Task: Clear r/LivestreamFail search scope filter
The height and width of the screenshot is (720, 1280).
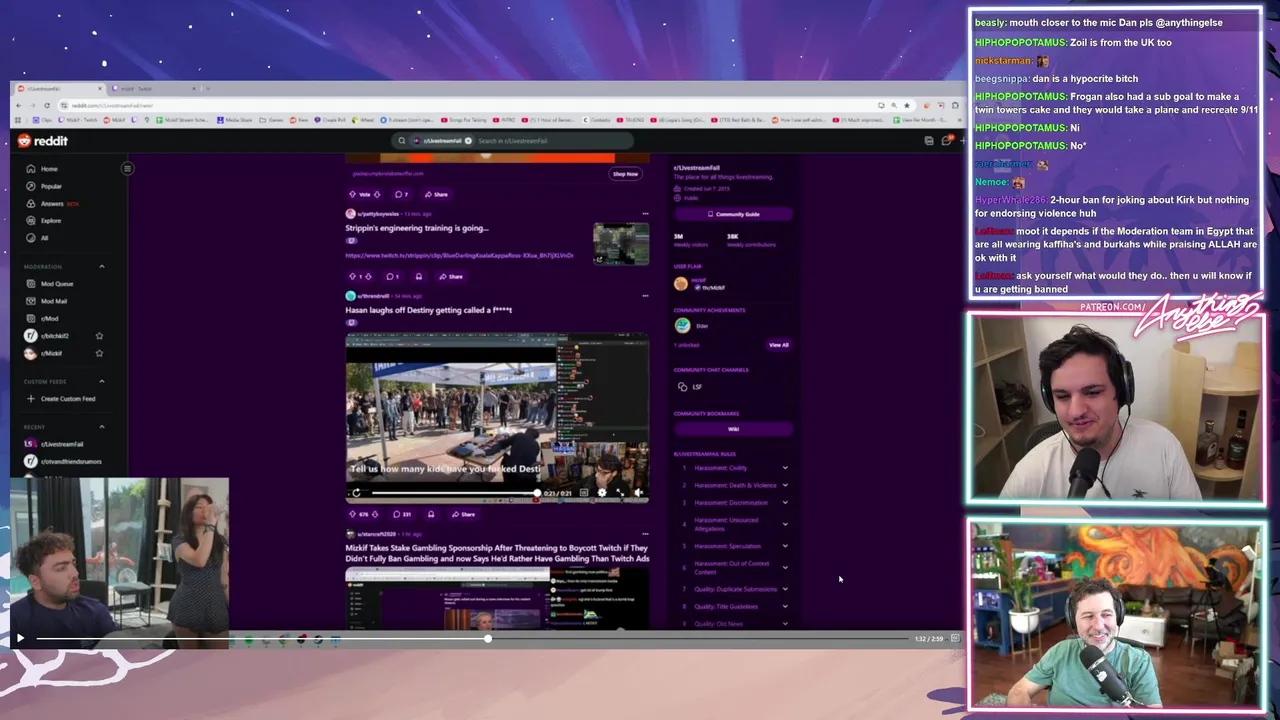Action: click(468, 141)
